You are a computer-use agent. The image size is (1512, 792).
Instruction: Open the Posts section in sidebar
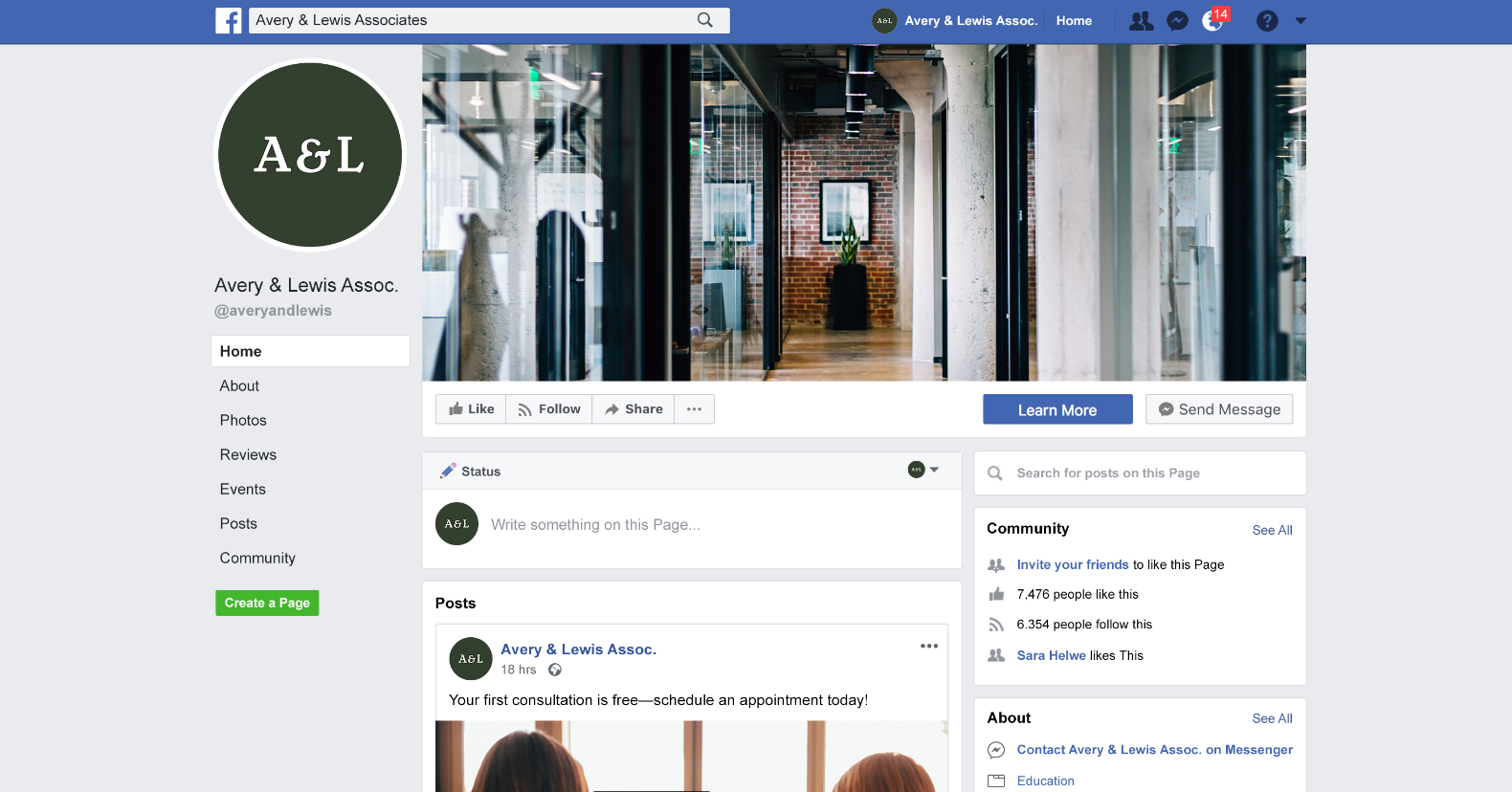[238, 523]
